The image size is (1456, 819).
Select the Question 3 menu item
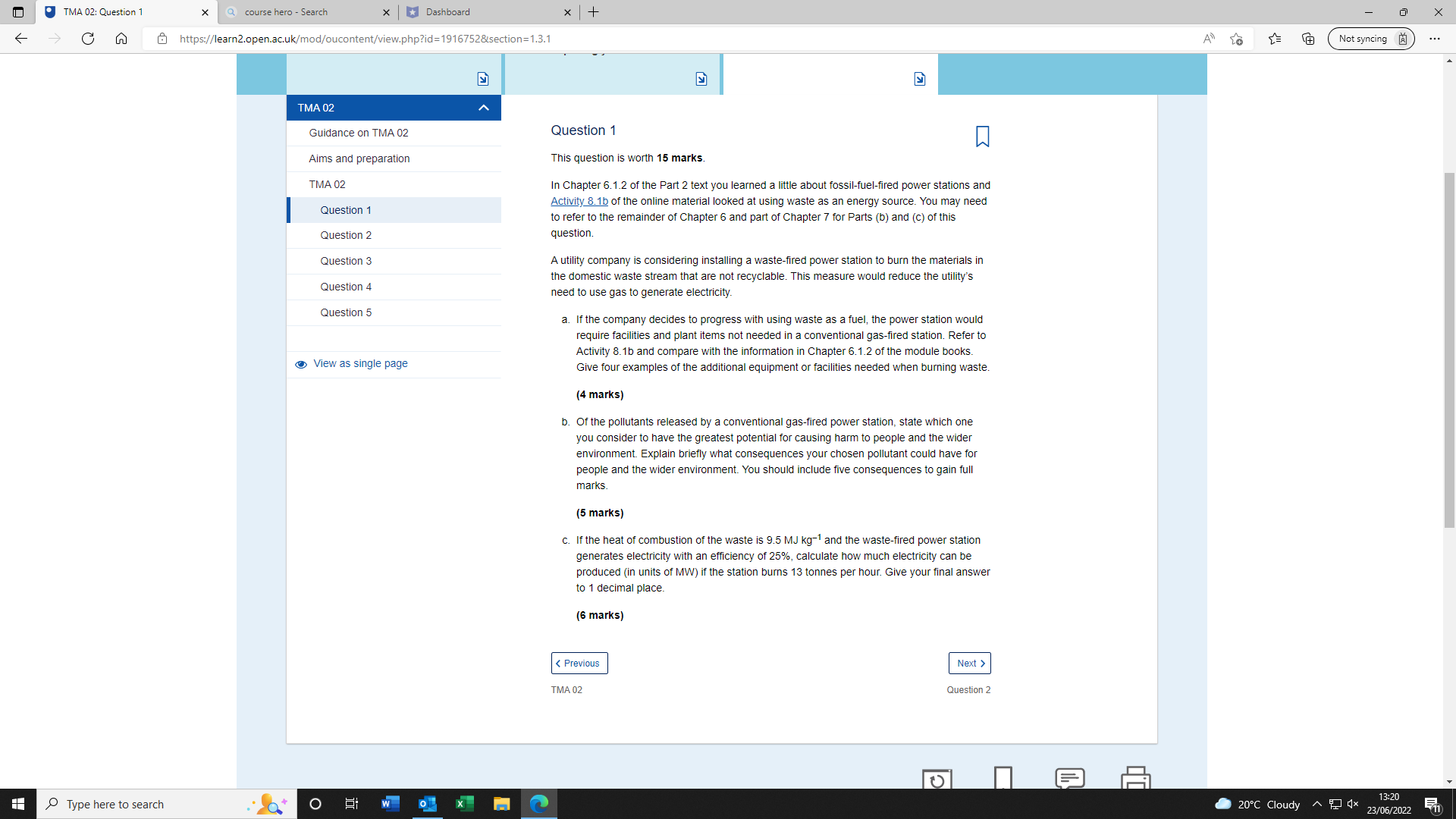coord(346,261)
